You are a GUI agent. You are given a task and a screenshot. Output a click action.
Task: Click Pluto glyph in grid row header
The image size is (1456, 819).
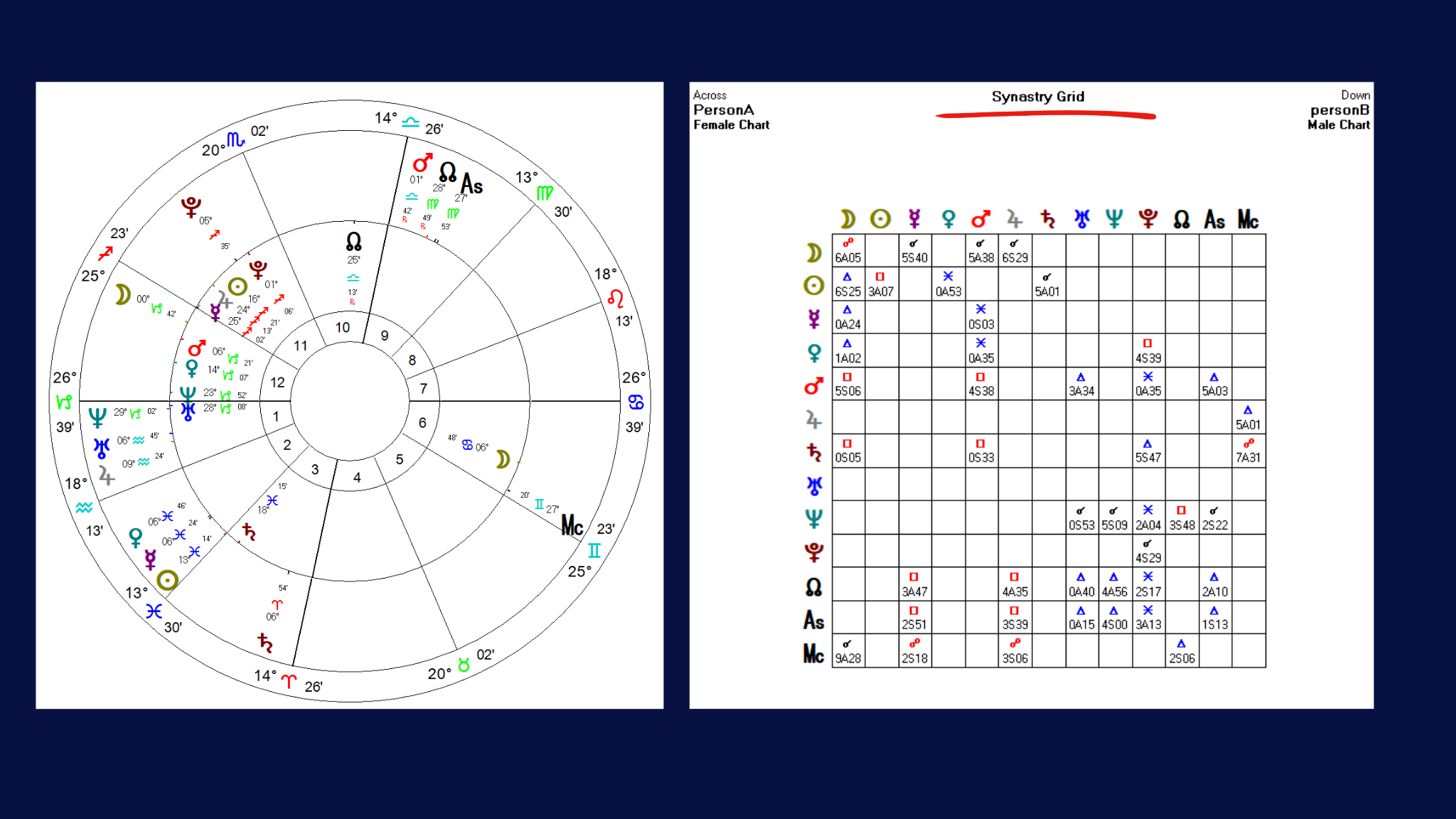pyautogui.click(x=814, y=552)
